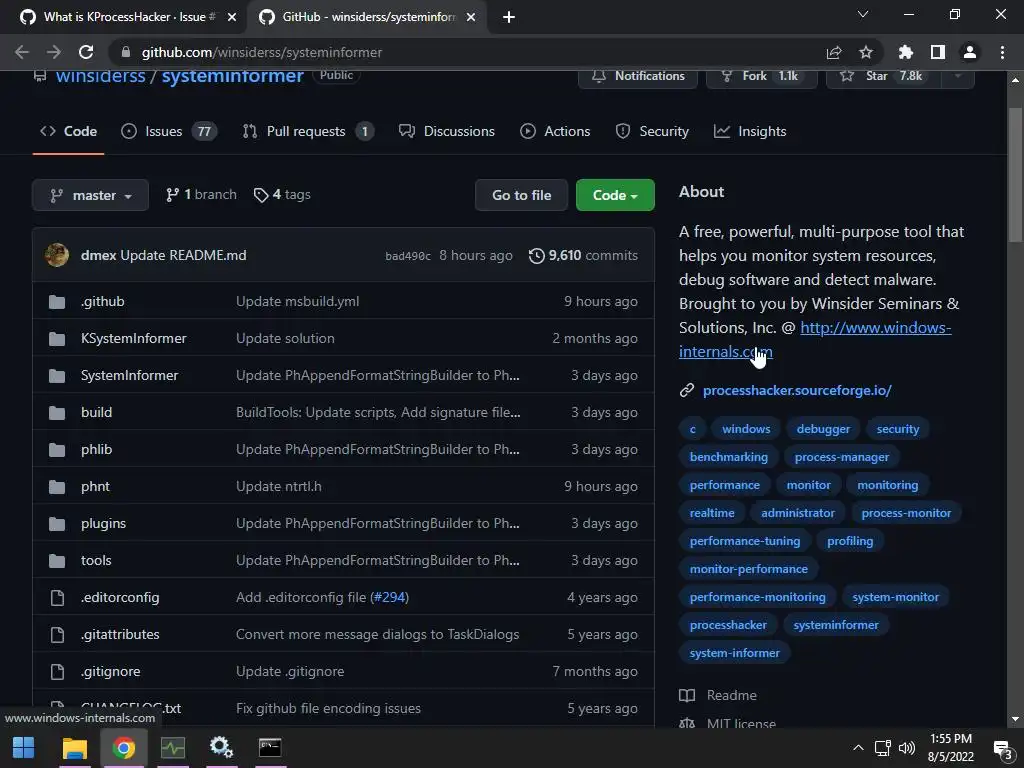1024x768 pixels.
Task: Select the systeminformer topic tag
Action: click(835, 625)
